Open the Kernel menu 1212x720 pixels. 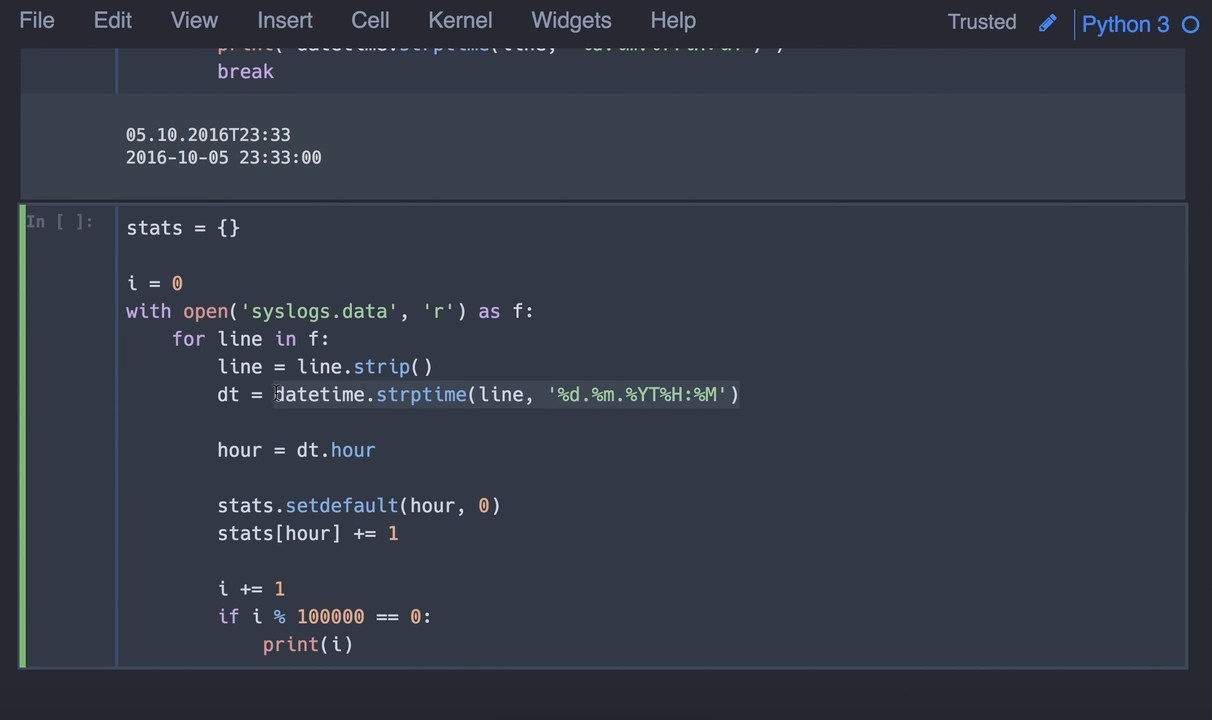pyautogui.click(x=460, y=20)
